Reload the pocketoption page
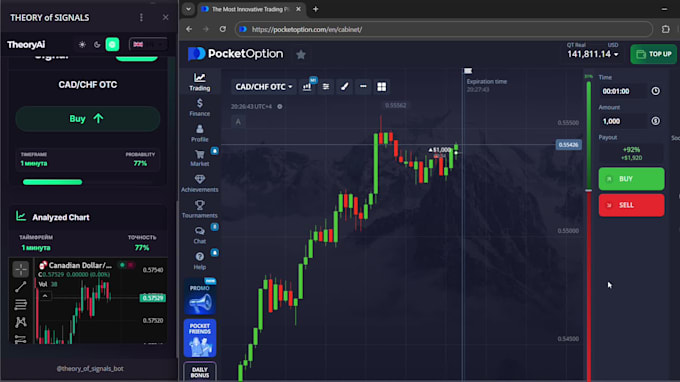The width and height of the screenshot is (680, 382). 222,29
